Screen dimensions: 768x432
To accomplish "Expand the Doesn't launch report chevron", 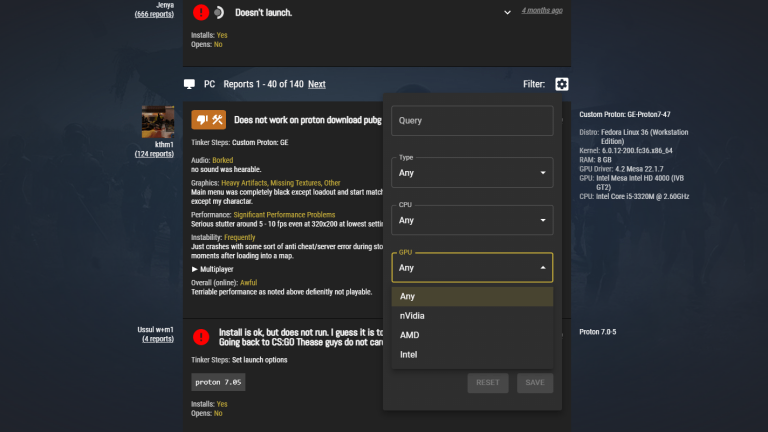I will [x=507, y=12].
